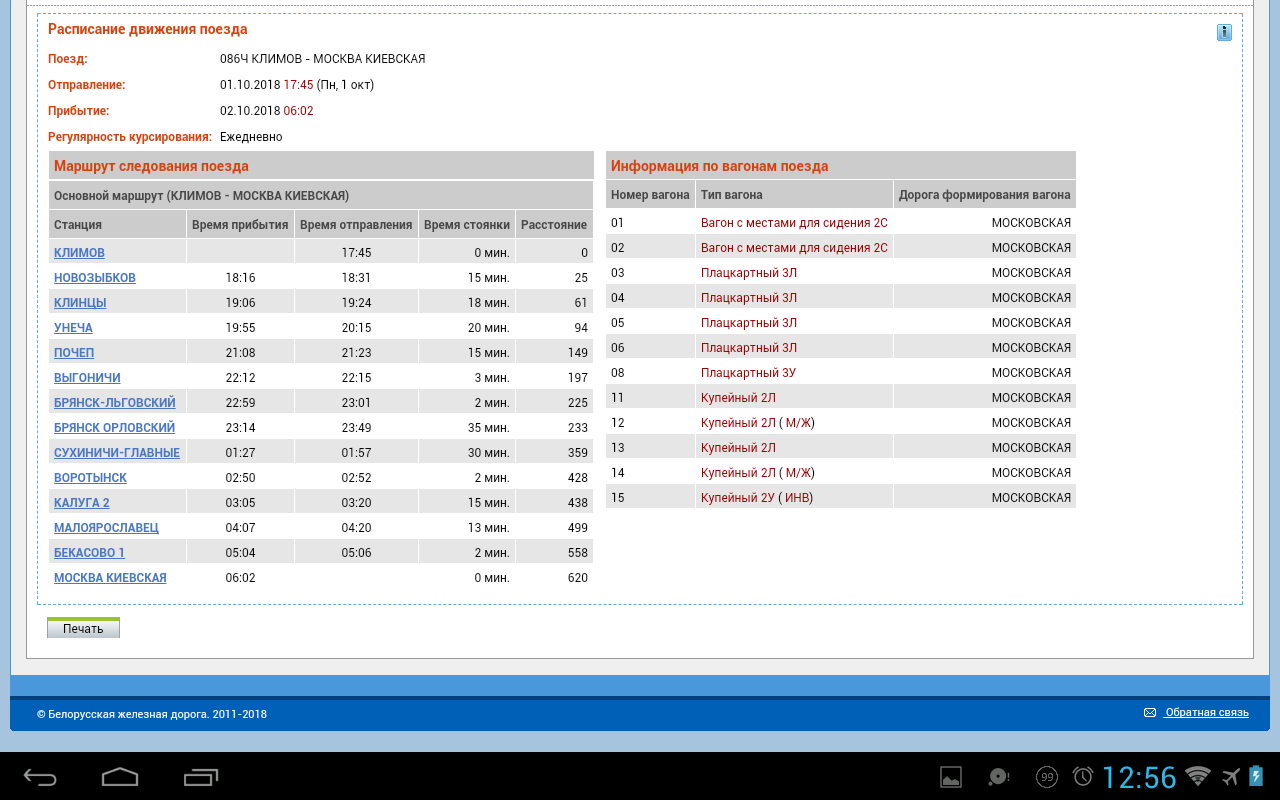Tap the alarm clock status icon
Image resolution: width=1280 pixels, height=800 pixels.
[x=1083, y=777]
